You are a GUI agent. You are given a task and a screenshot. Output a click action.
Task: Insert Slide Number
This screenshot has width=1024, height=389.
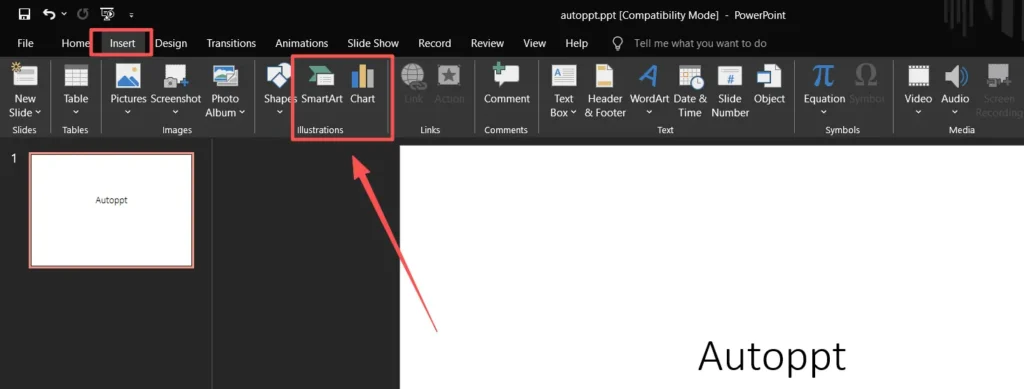730,91
